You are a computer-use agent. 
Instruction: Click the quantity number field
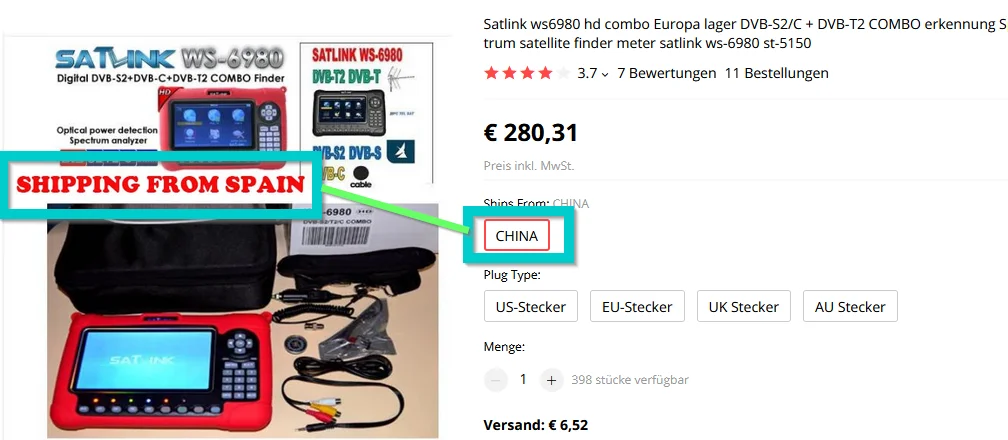tap(523, 380)
